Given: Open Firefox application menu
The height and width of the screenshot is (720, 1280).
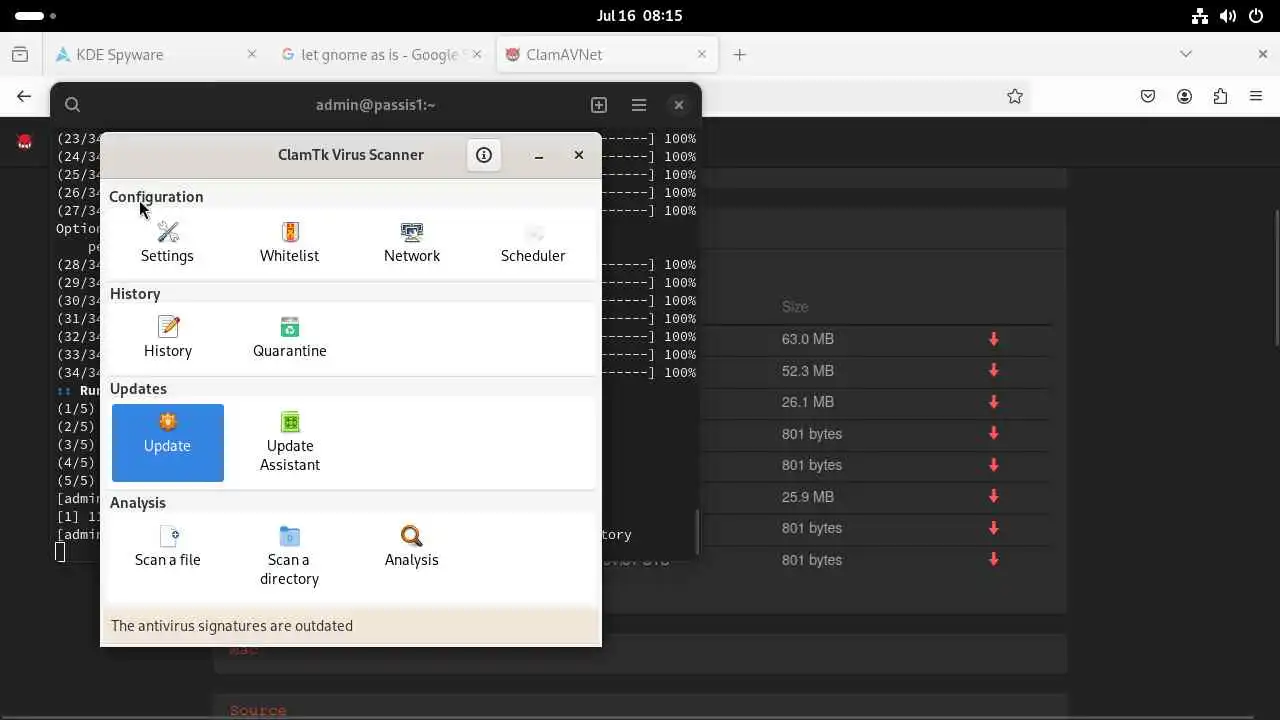Looking at the screenshot, I should (x=1256, y=96).
